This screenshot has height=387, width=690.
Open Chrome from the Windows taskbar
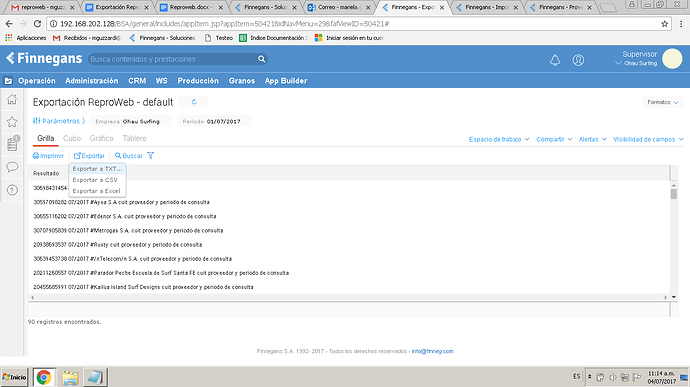click(x=44, y=377)
